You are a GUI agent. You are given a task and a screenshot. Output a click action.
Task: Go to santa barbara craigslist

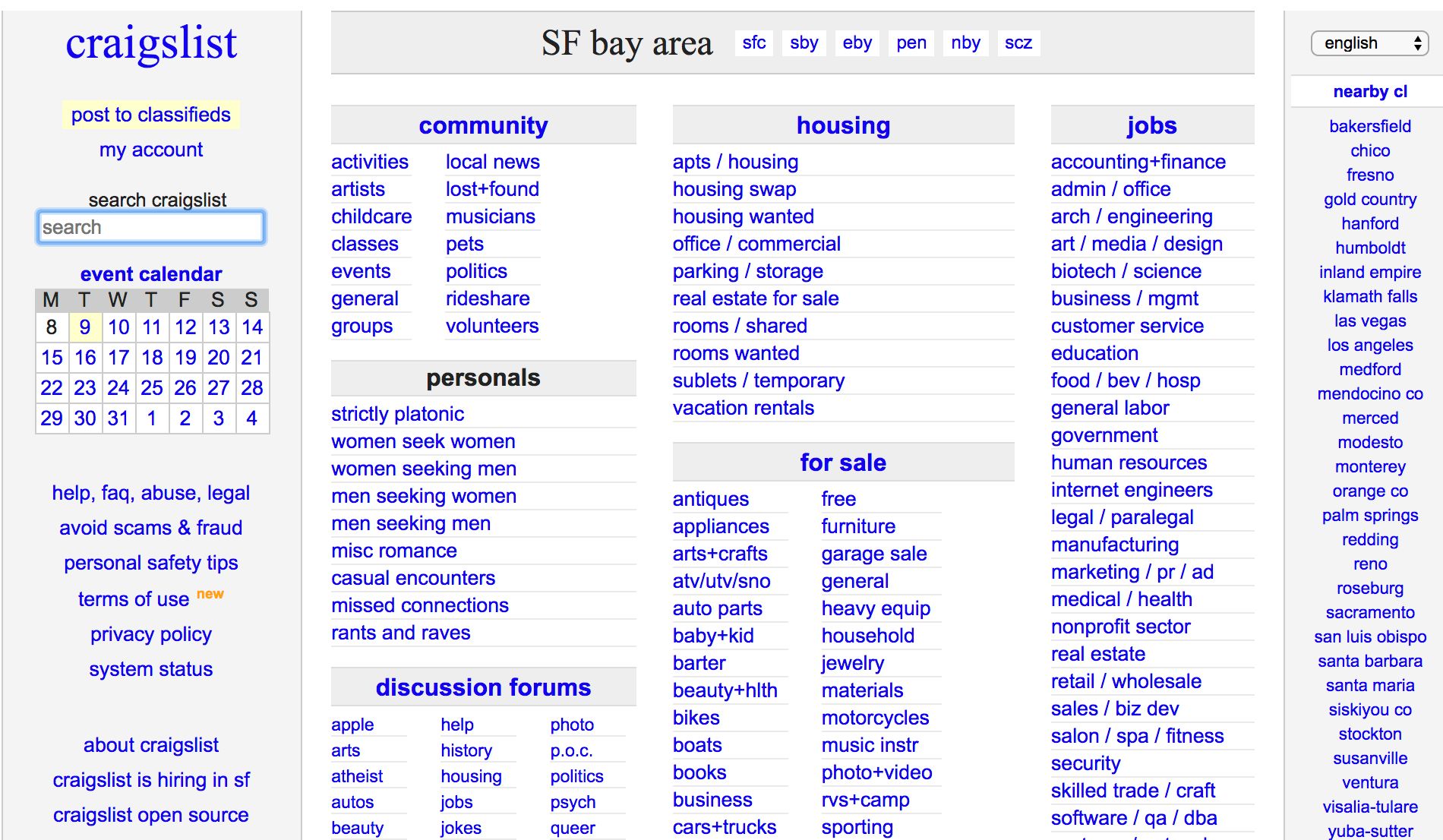1370,661
